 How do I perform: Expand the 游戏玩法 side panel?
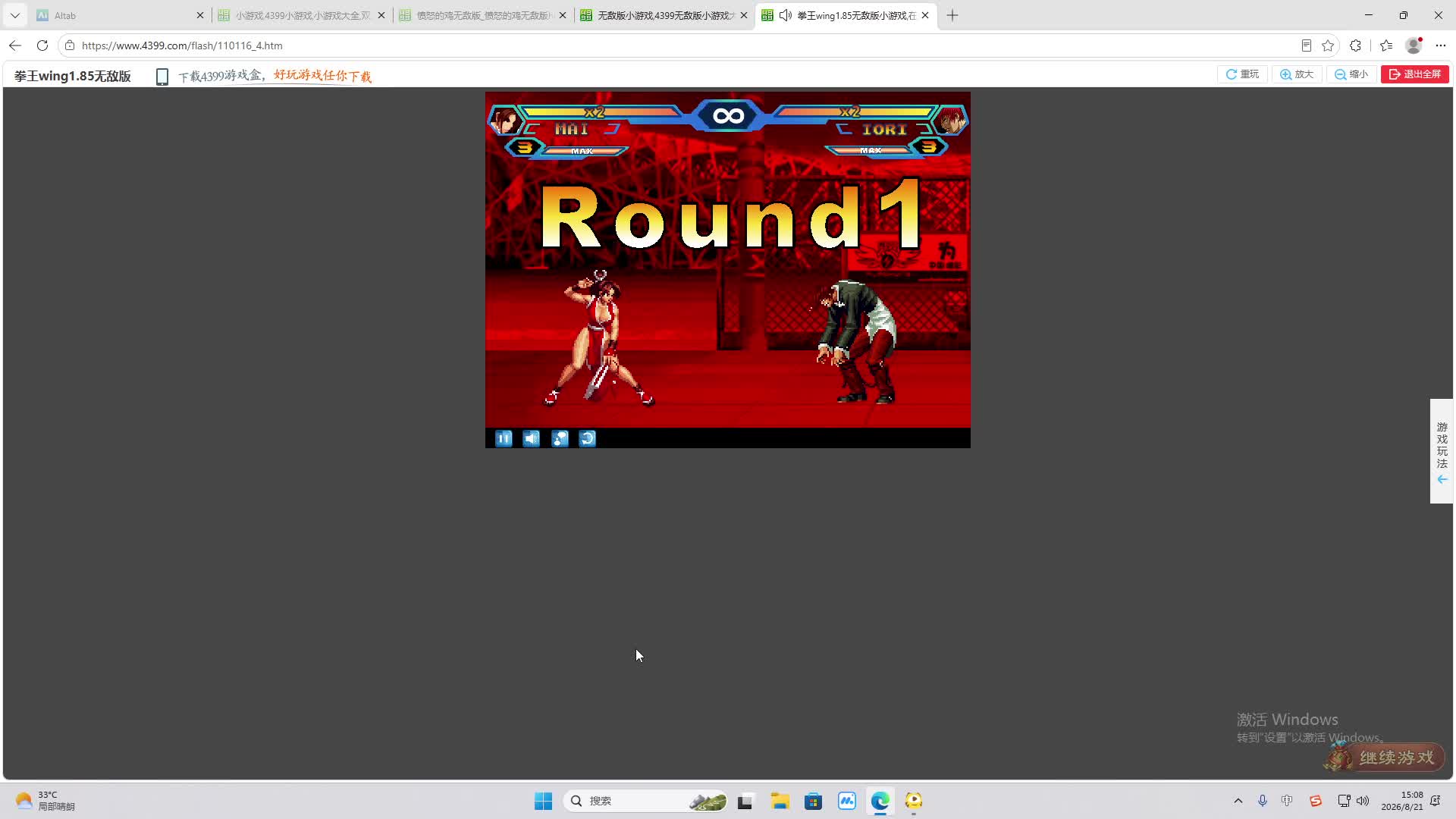coord(1442,451)
